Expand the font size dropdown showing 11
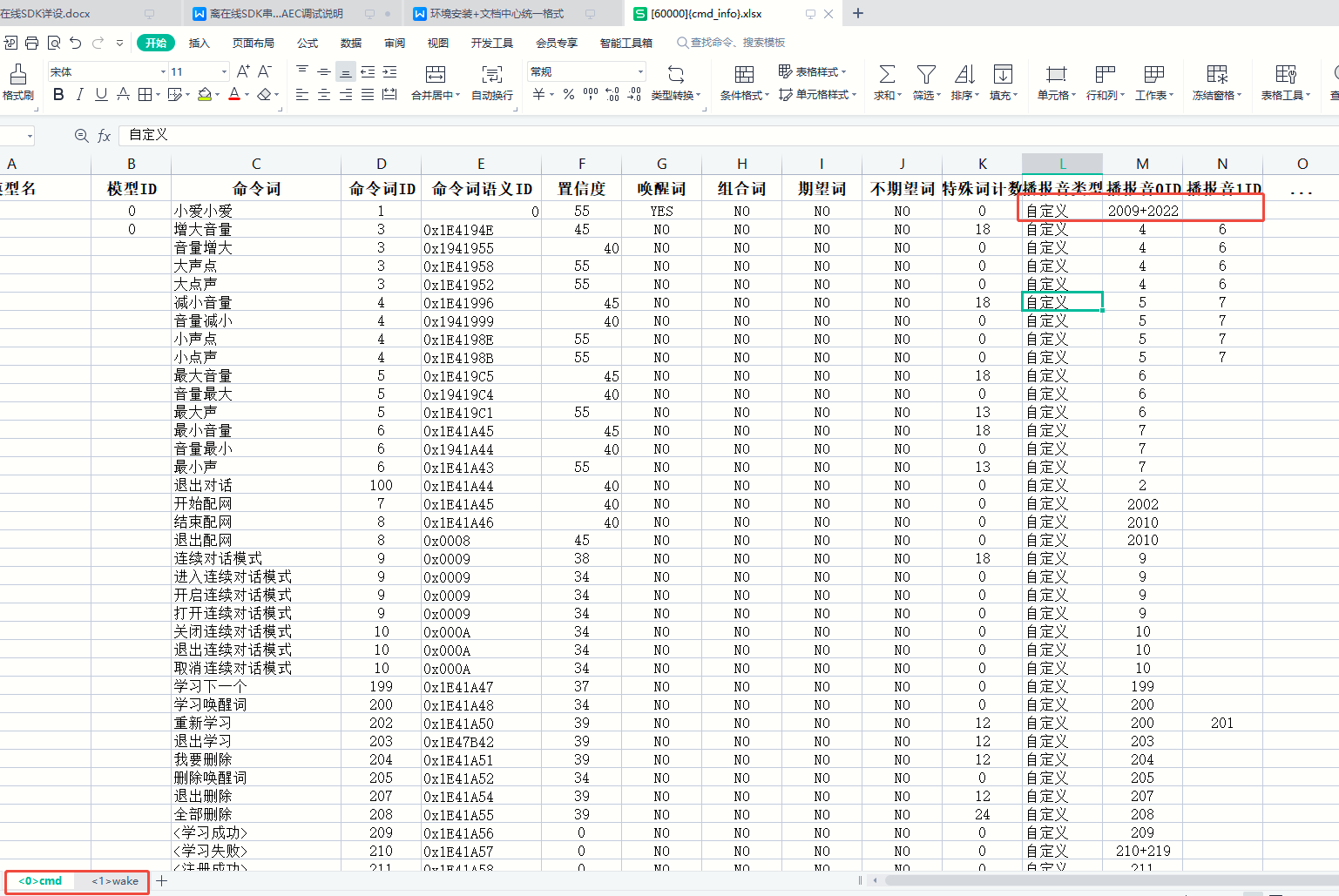 pos(224,71)
